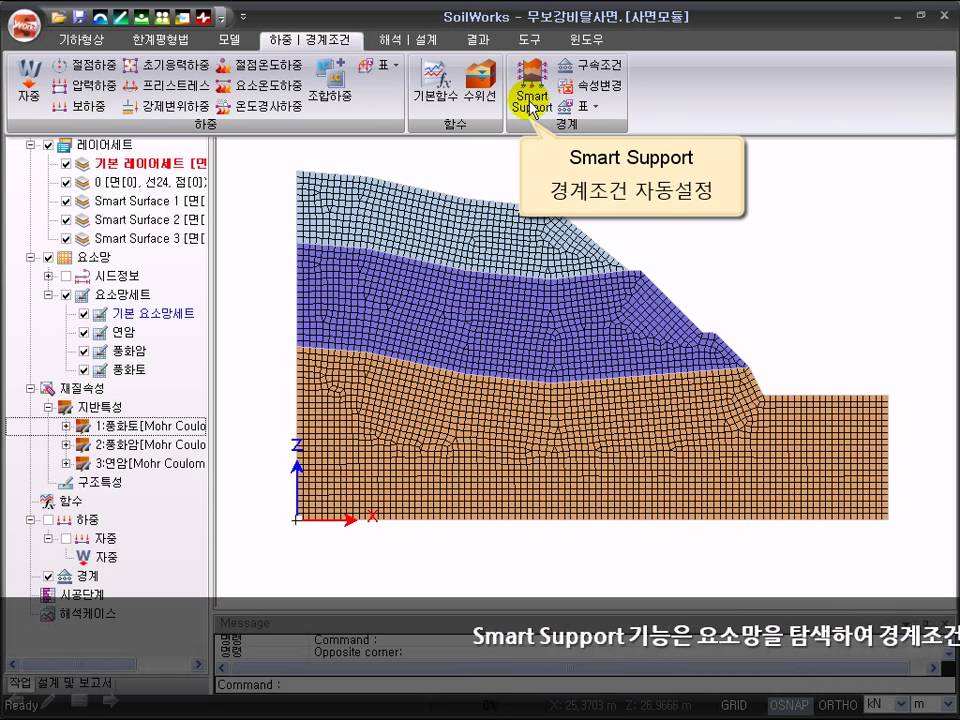Collapse the 요소망 tree node
This screenshot has height=720, width=960.
click(x=30, y=258)
